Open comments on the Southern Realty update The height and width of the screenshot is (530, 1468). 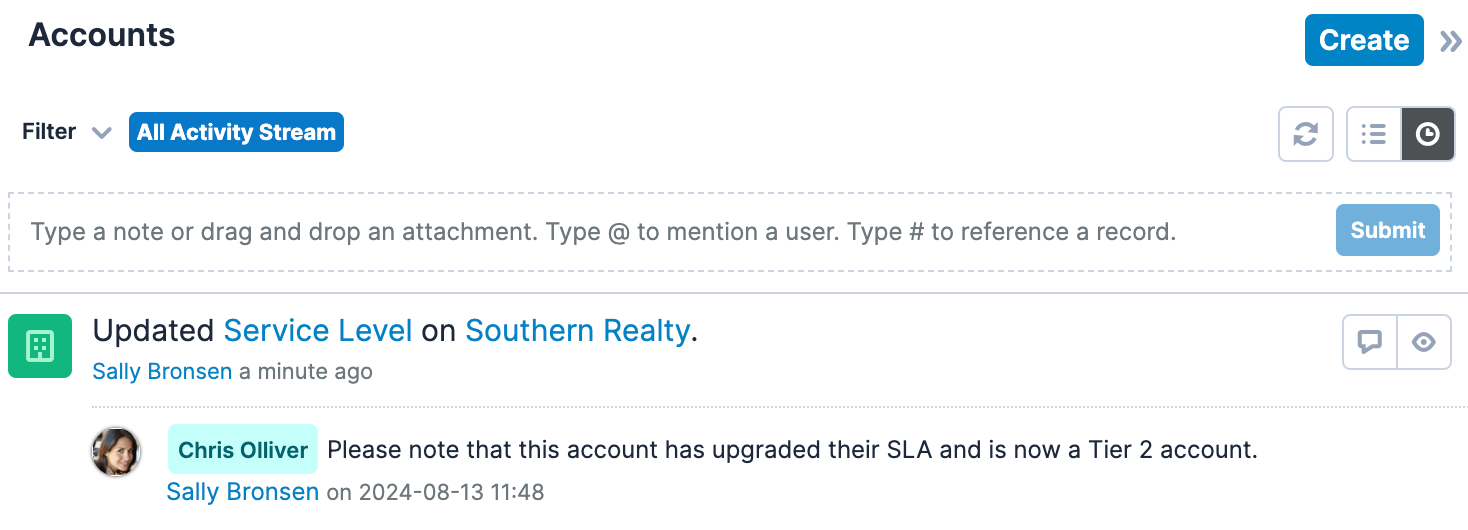pyautogui.click(x=1369, y=342)
